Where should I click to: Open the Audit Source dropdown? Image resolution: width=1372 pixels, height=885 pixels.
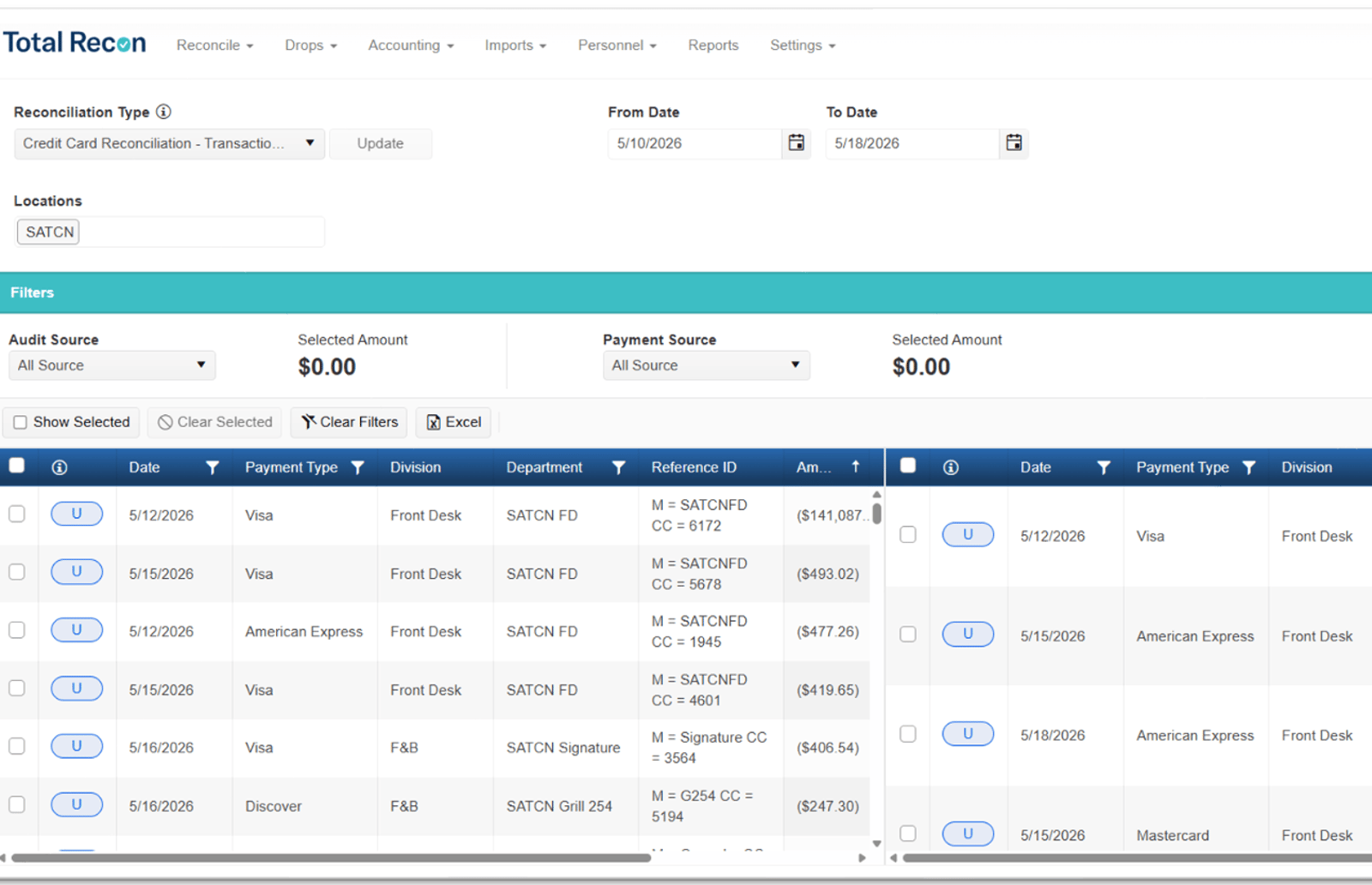pos(111,365)
